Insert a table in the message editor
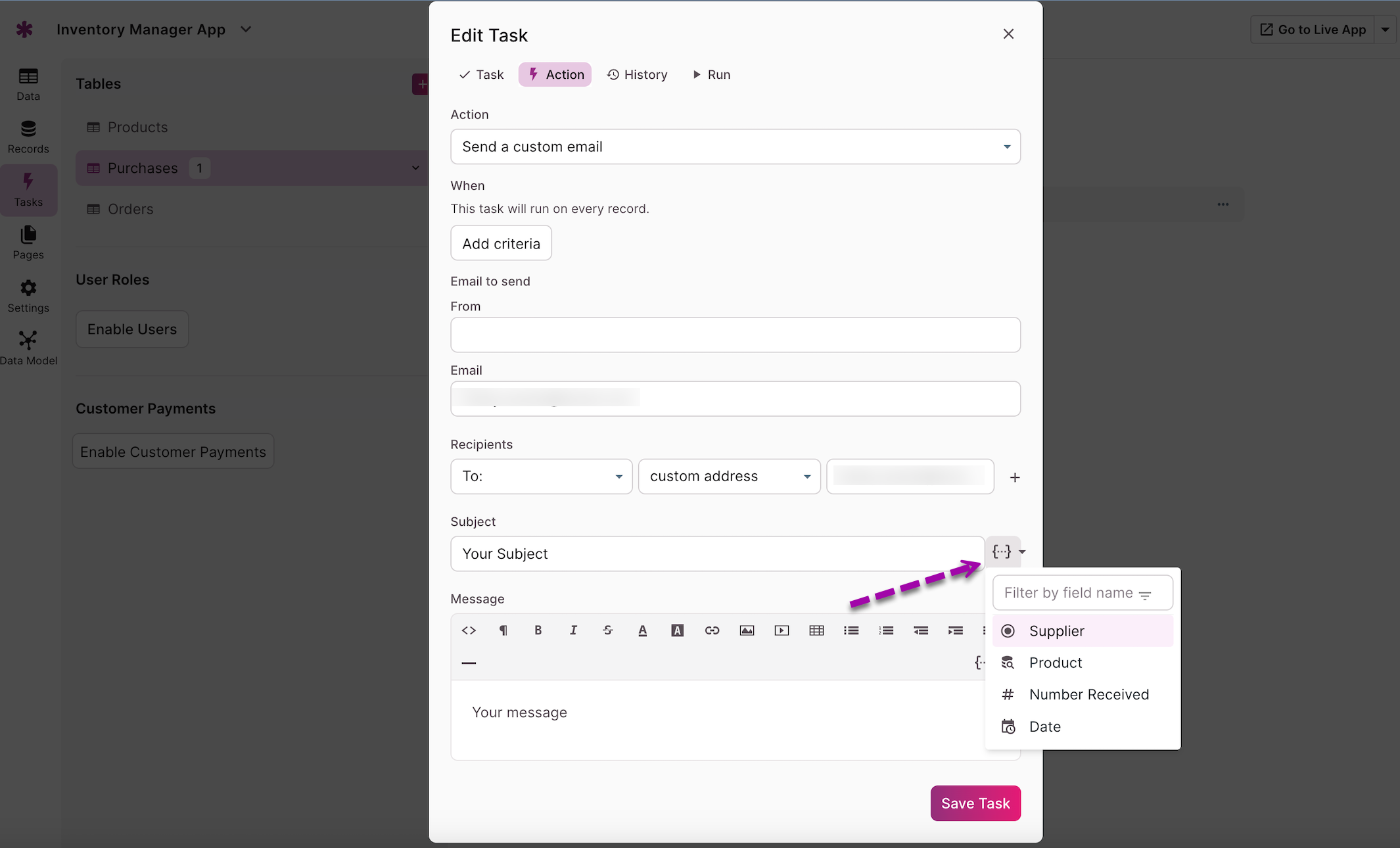Screen dimensions: 1400x848 (x=816, y=630)
